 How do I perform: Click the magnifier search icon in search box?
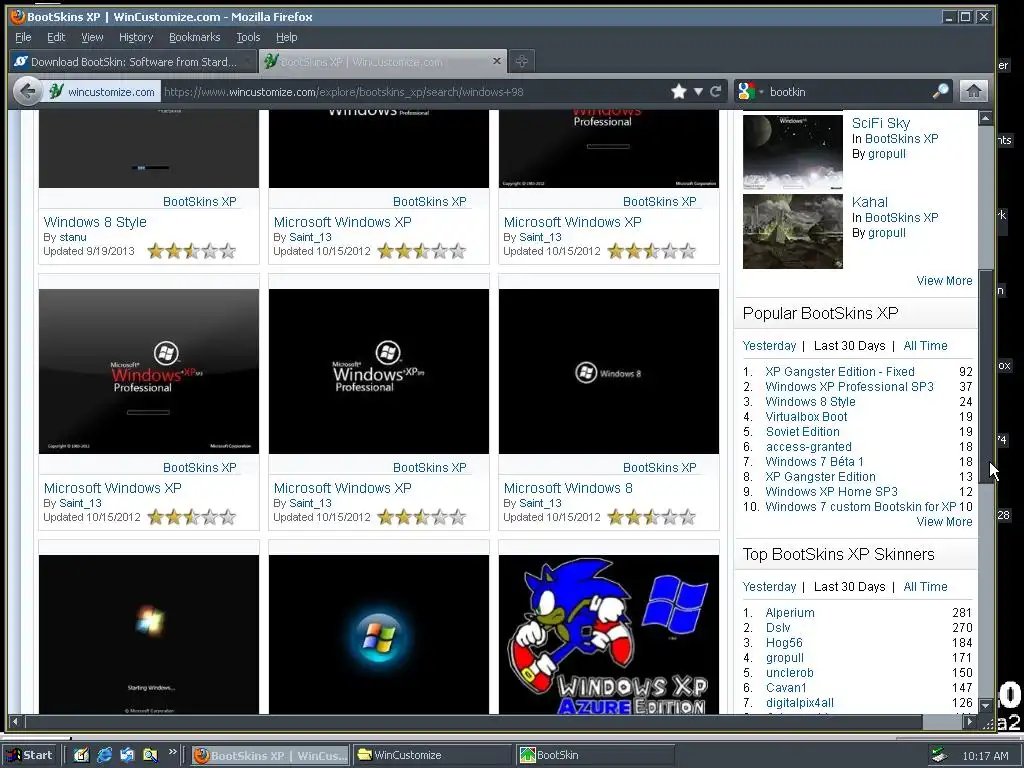(x=940, y=91)
